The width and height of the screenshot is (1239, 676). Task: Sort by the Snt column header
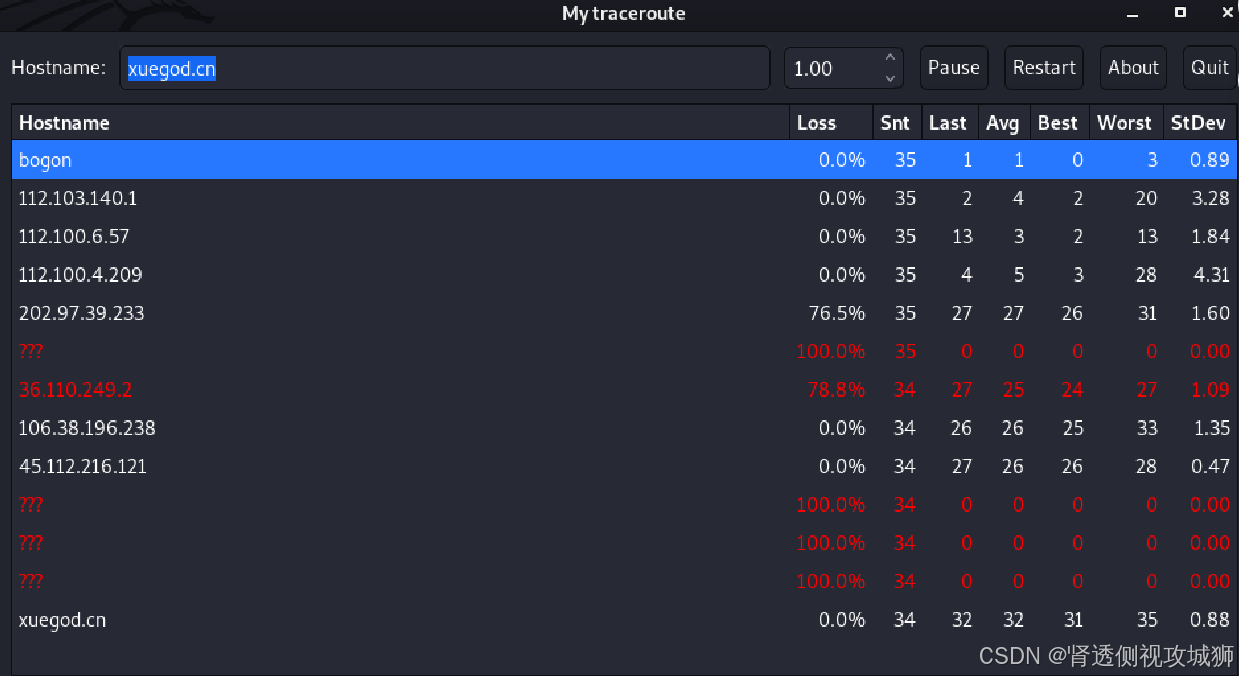coord(897,123)
